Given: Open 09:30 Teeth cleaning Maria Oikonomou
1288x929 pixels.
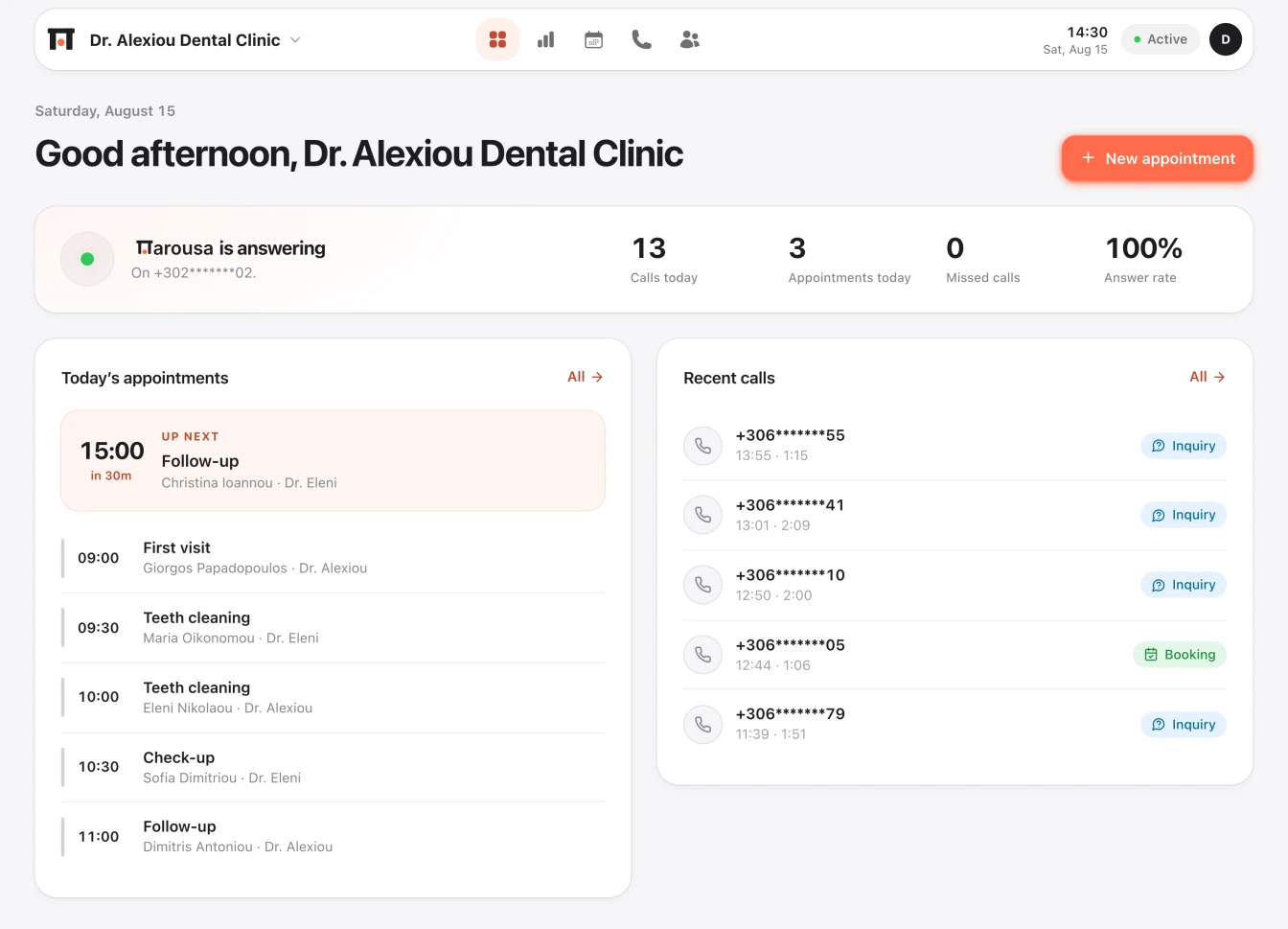Looking at the screenshot, I should [333, 628].
